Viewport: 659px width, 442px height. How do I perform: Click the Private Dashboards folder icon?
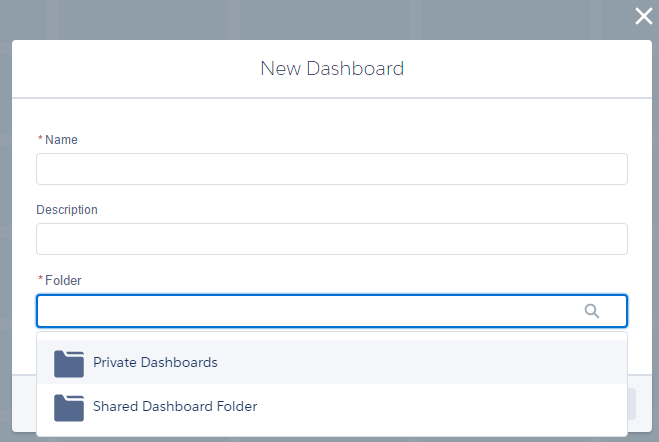tap(69, 363)
